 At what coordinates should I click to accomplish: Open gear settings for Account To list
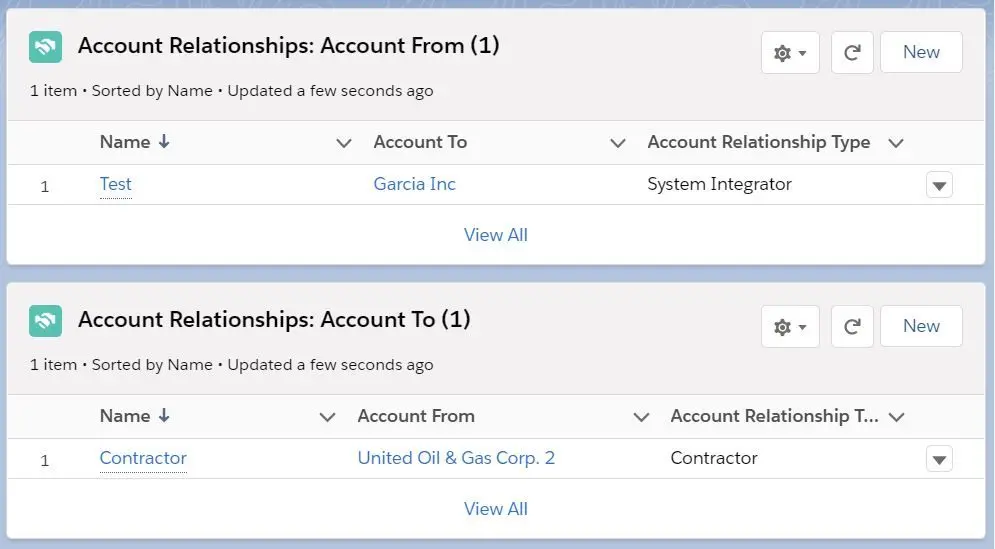point(790,326)
